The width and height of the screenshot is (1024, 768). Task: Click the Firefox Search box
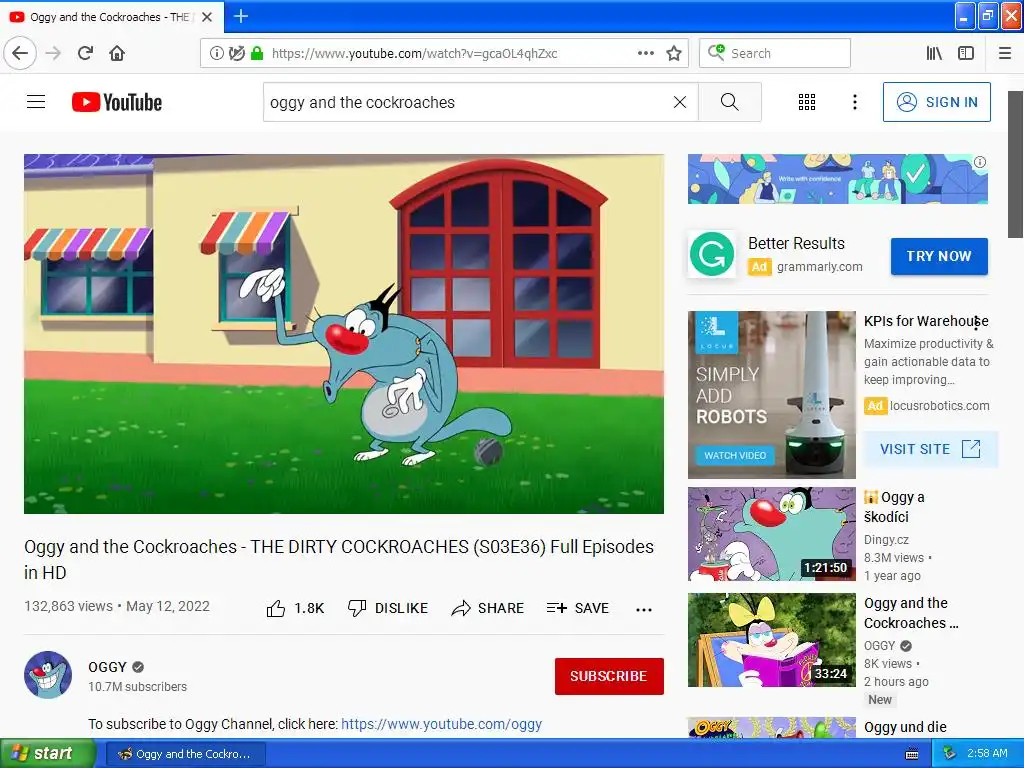point(775,53)
